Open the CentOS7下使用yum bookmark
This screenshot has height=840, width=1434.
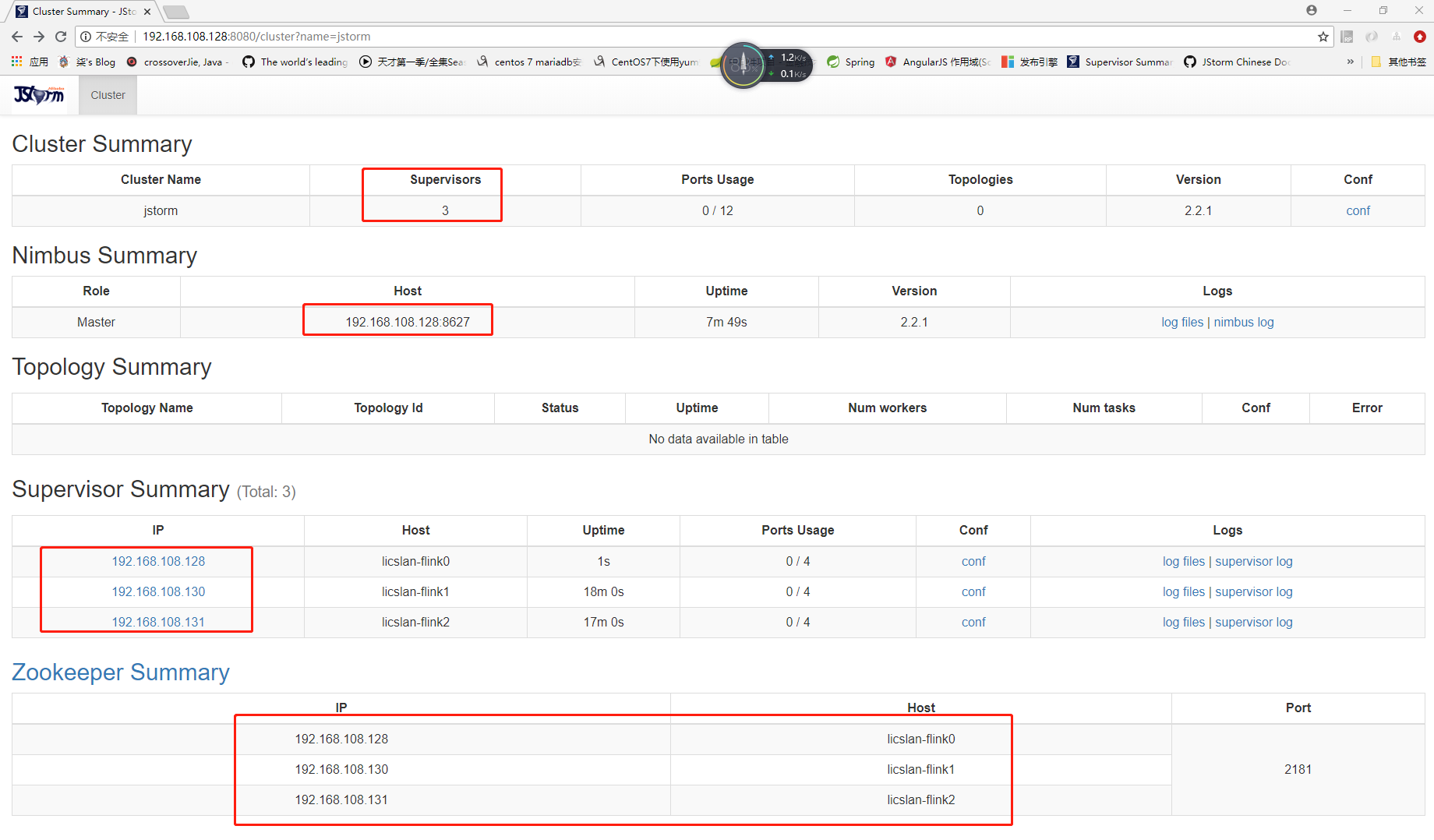tap(646, 62)
